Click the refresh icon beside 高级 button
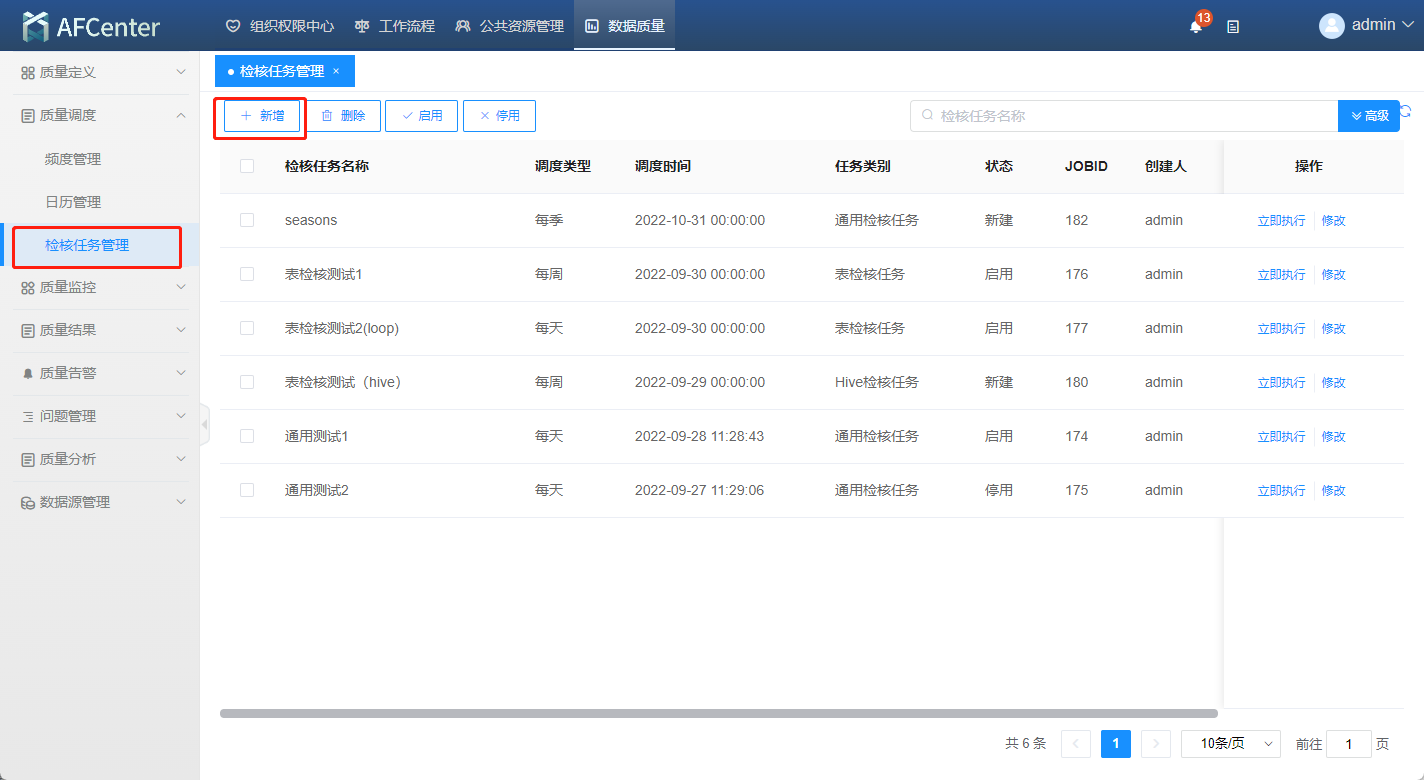Image resolution: width=1424 pixels, height=780 pixels. pos(1406,112)
